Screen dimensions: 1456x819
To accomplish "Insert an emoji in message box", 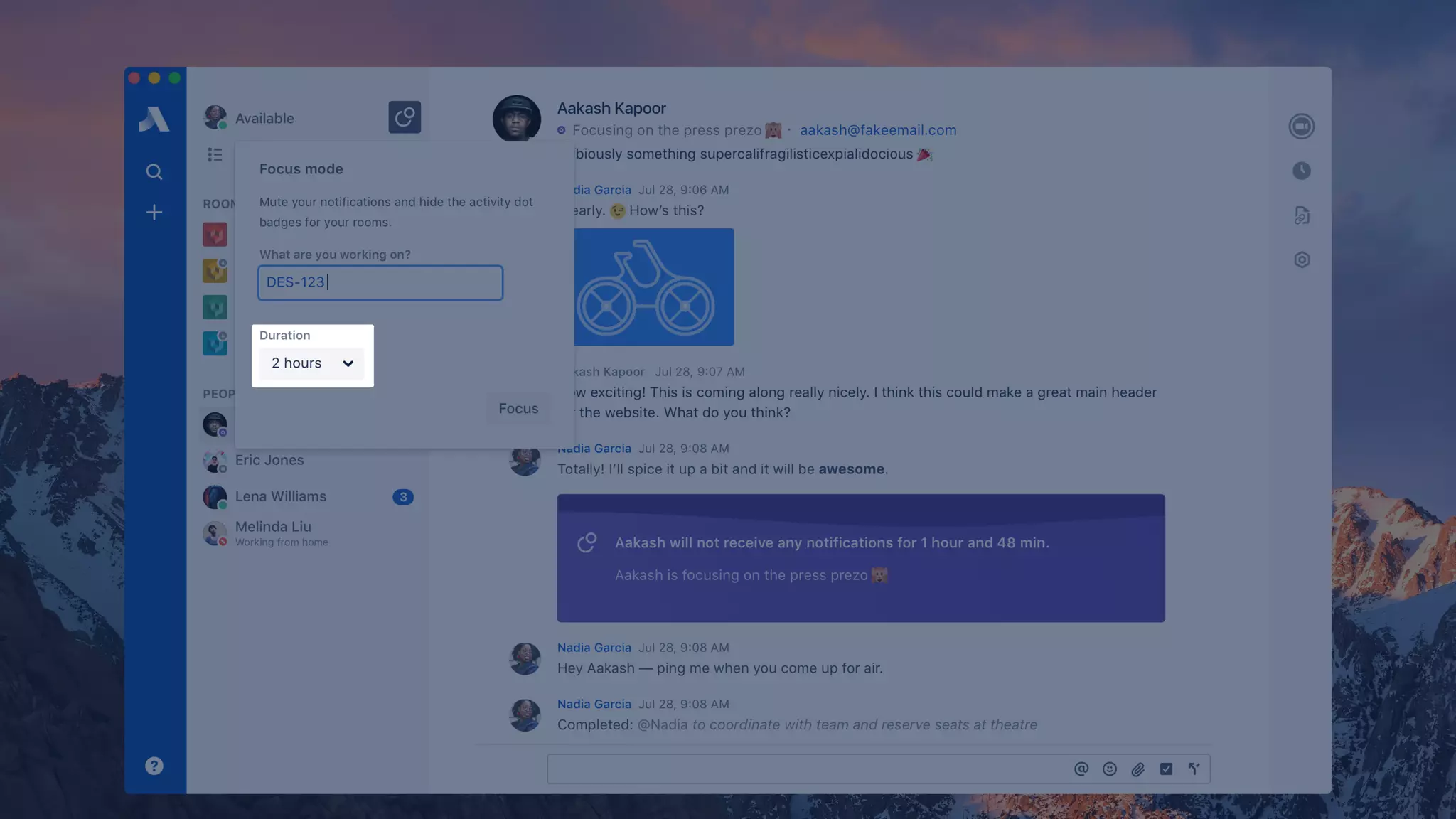I will (1109, 769).
